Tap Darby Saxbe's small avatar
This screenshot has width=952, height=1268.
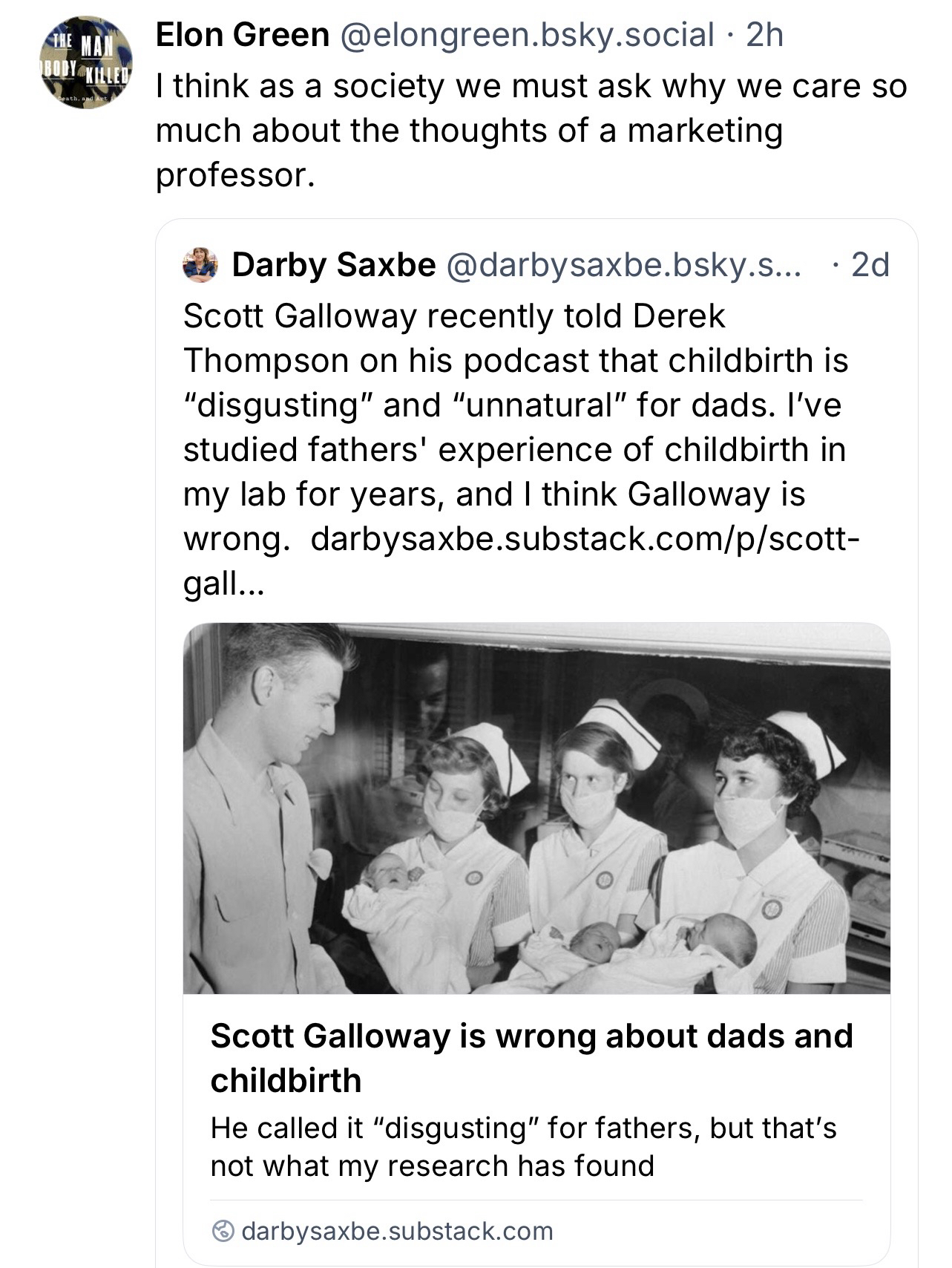tap(200, 265)
